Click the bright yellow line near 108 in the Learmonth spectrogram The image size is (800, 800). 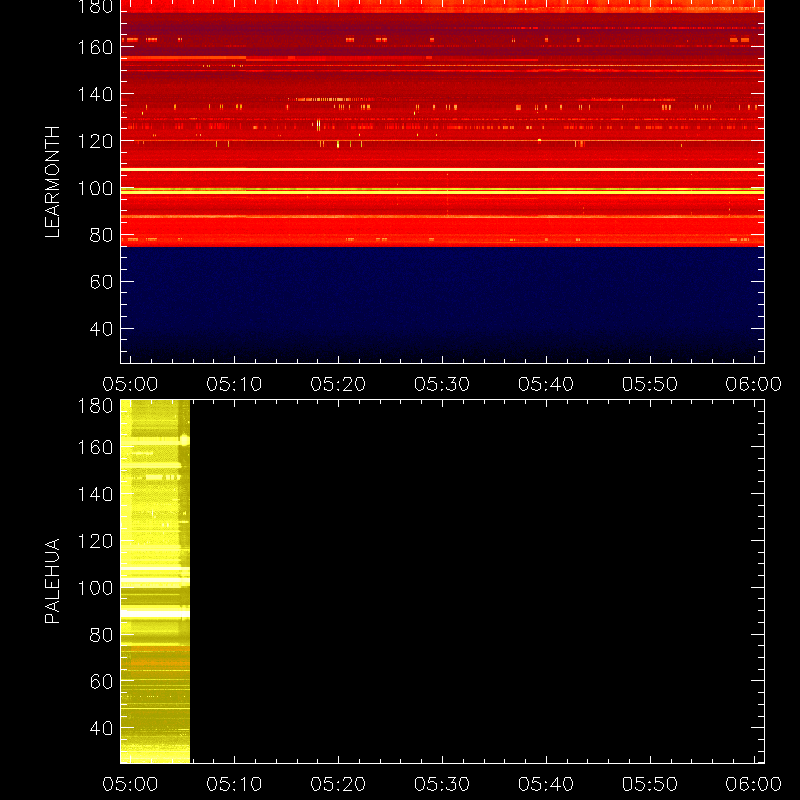click(x=442, y=169)
